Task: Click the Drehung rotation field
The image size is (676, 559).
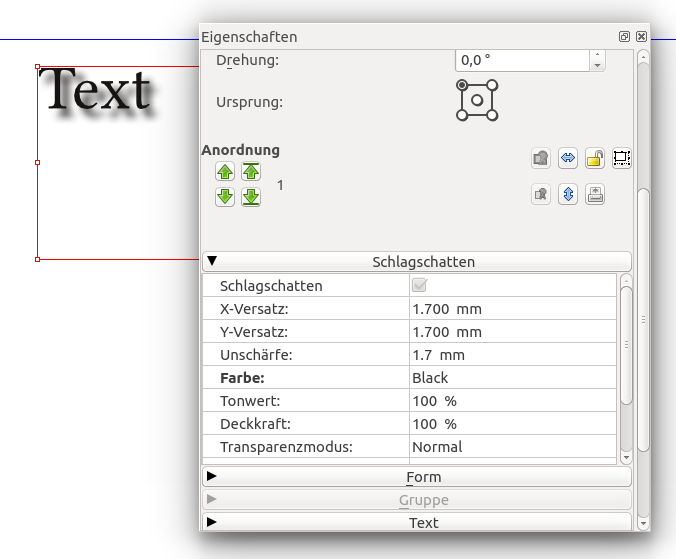Action: [522, 61]
